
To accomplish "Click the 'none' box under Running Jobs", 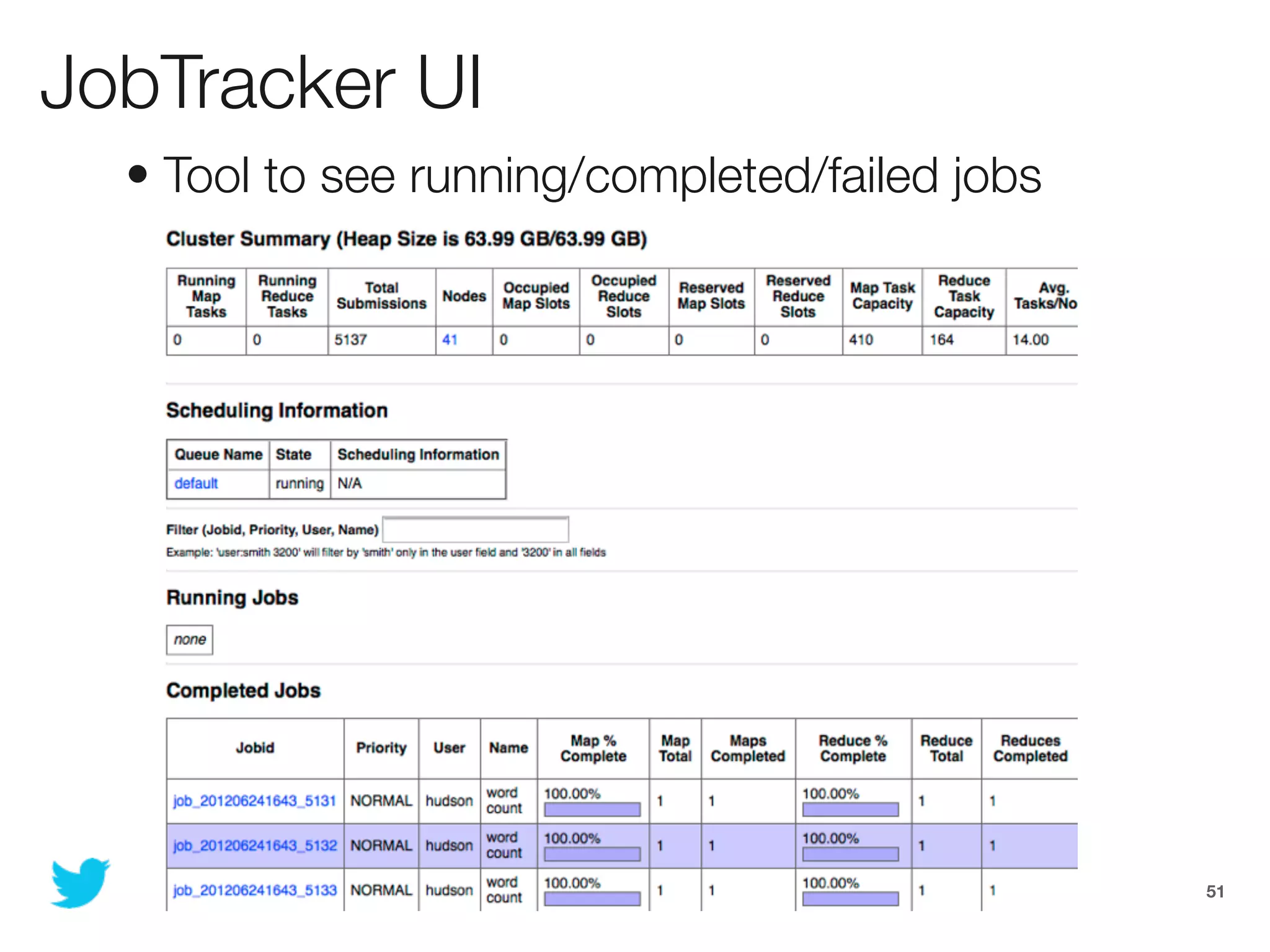I will [x=190, y=640].
